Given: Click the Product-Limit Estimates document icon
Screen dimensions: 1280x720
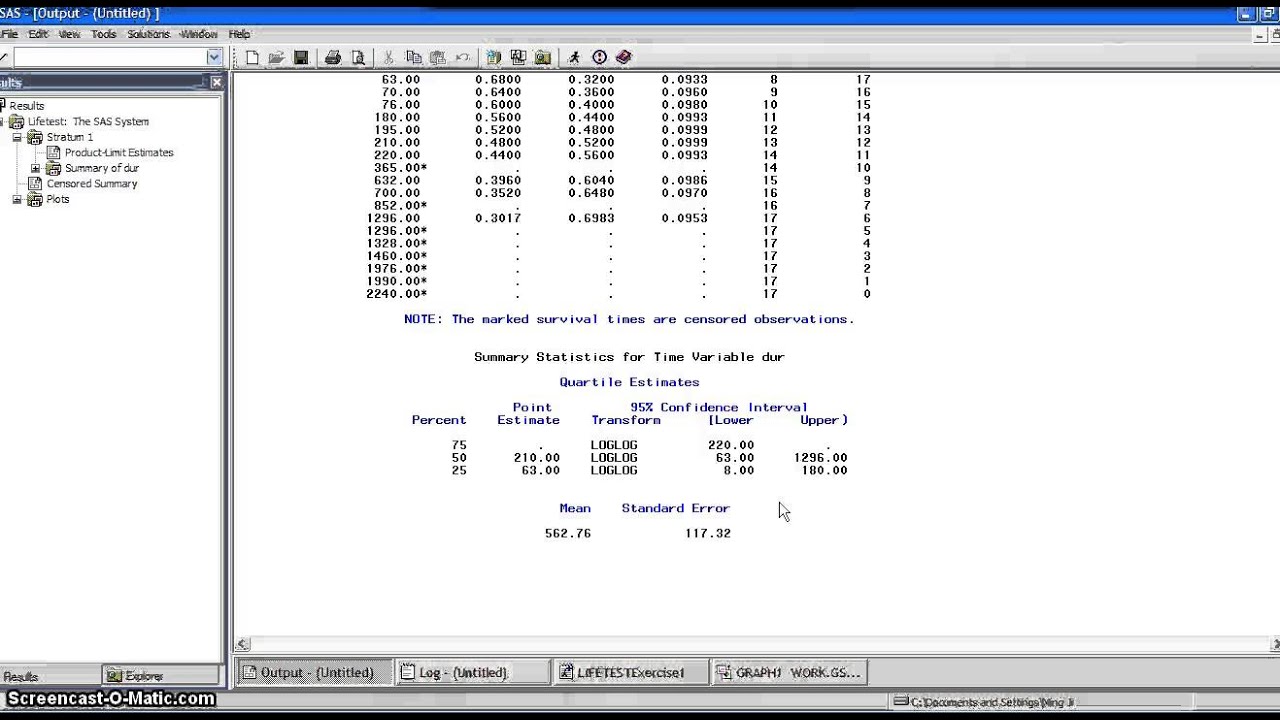Looking at the screenshot, I should click(x=54, y=152).
